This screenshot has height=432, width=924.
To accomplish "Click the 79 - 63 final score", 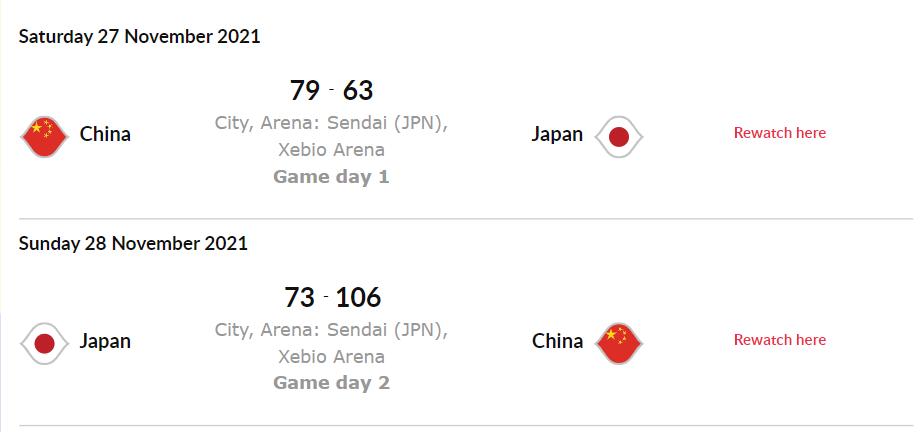I will click(331, 91).
